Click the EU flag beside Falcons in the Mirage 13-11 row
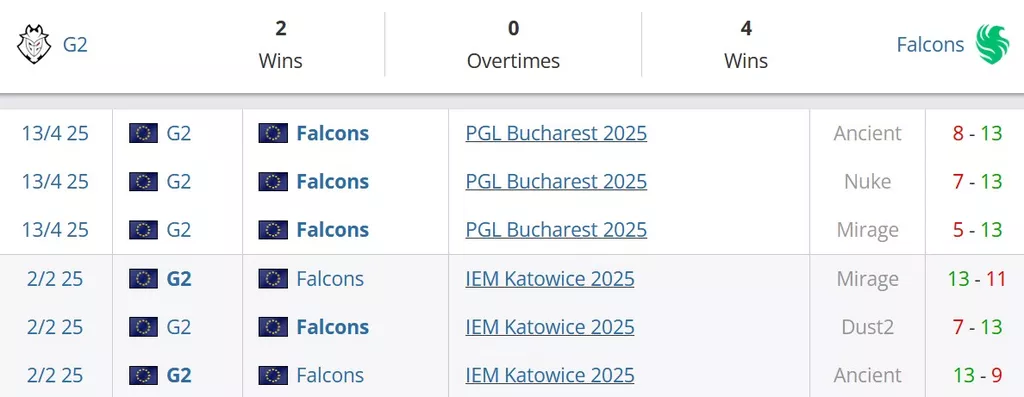The width and height of the screenshot is (1024, 397). [273, 279]
